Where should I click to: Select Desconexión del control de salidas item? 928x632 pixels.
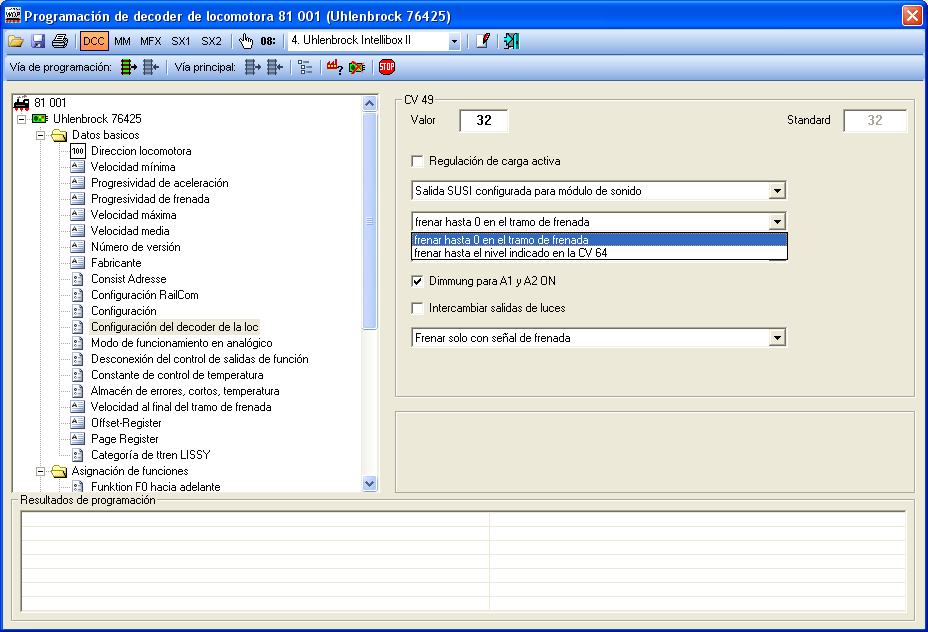point(199,359)
